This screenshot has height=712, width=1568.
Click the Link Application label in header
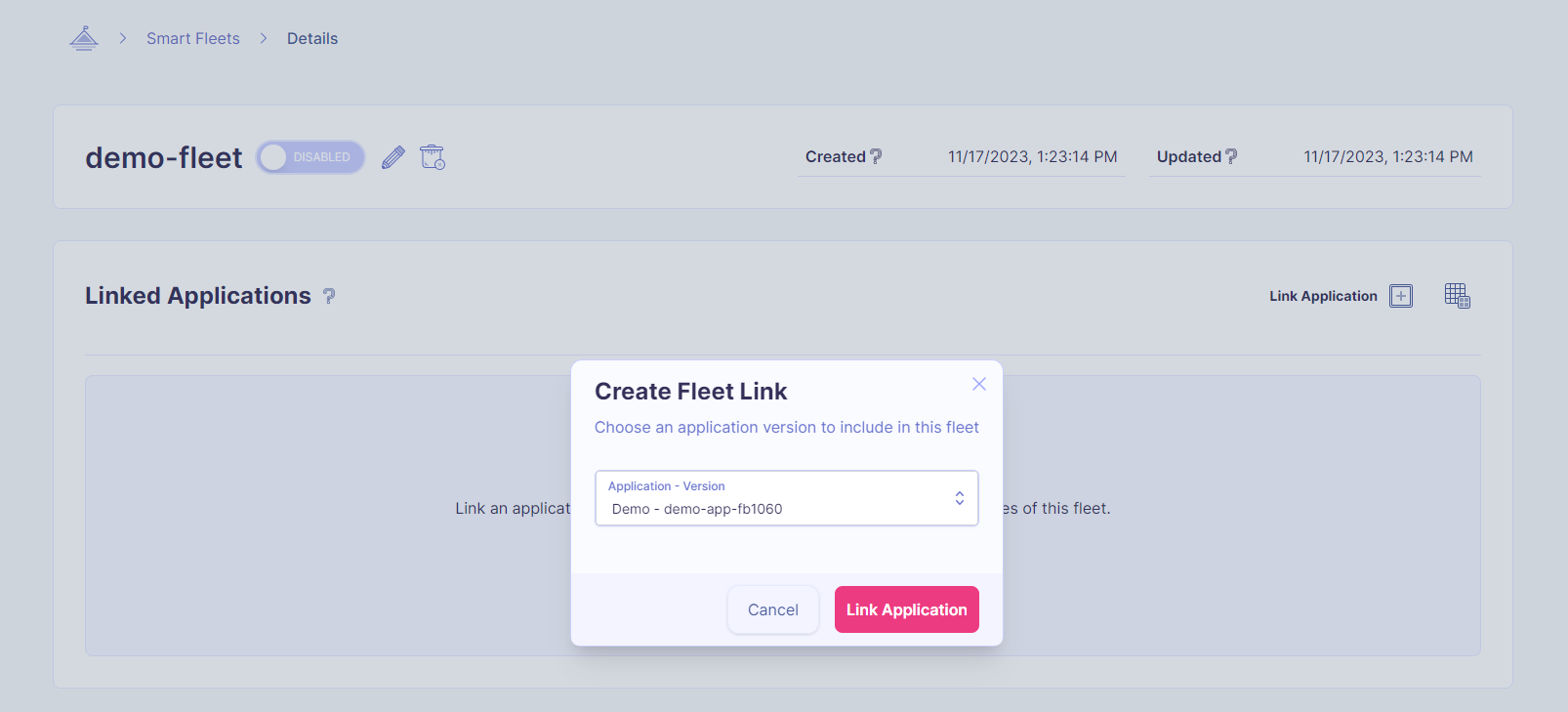1323,296
